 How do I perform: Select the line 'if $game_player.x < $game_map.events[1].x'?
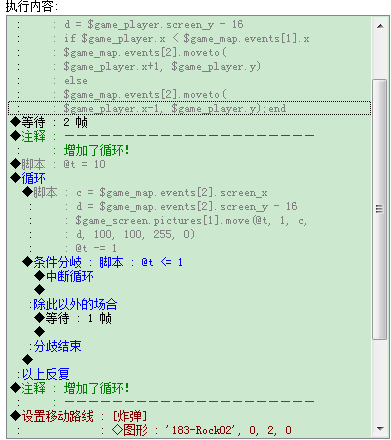coord(187,39)
